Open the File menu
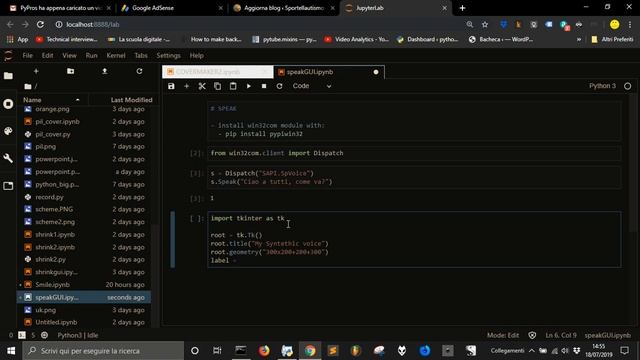Viewport: 640px width, 360px height. [27, 56]
